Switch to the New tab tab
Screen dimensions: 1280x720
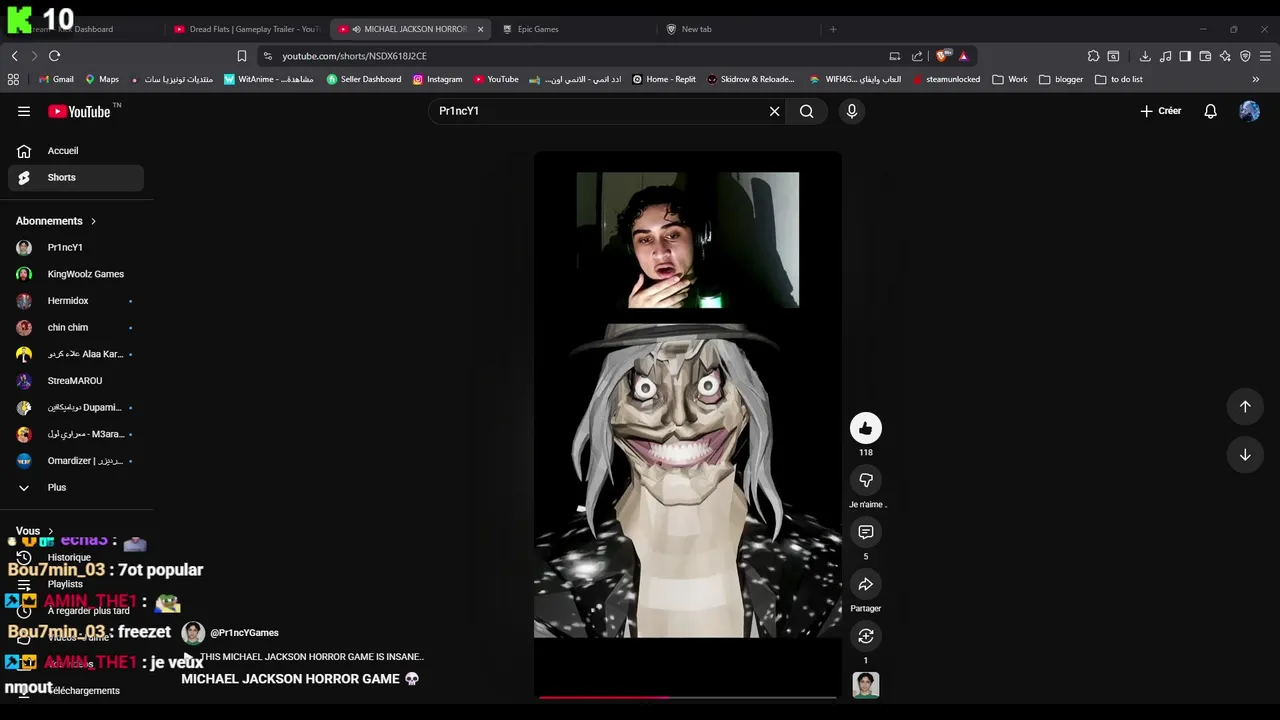[x=739, y=29]
